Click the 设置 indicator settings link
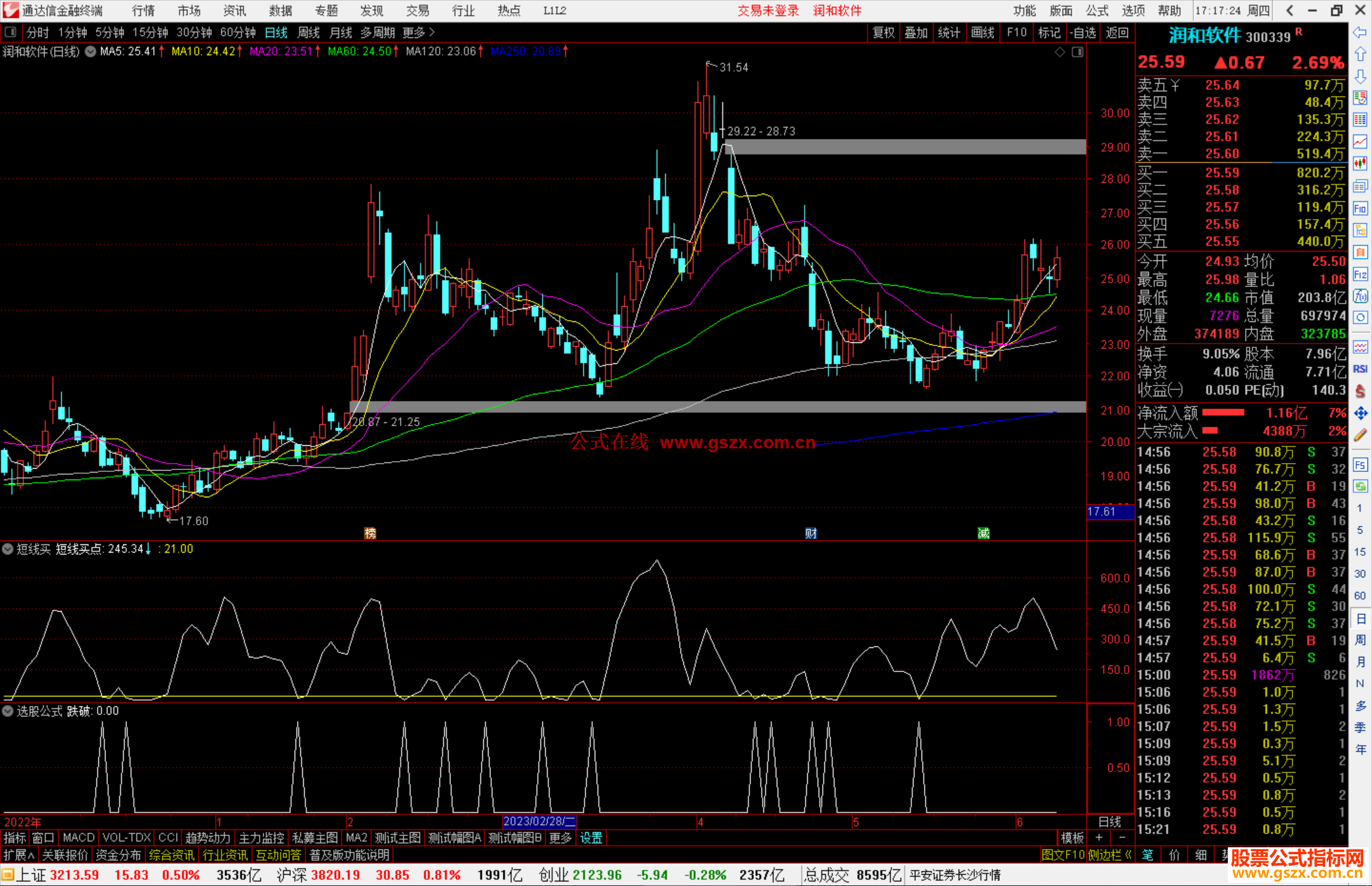The height and width of the screenshot is (886, 1372). 591,838
